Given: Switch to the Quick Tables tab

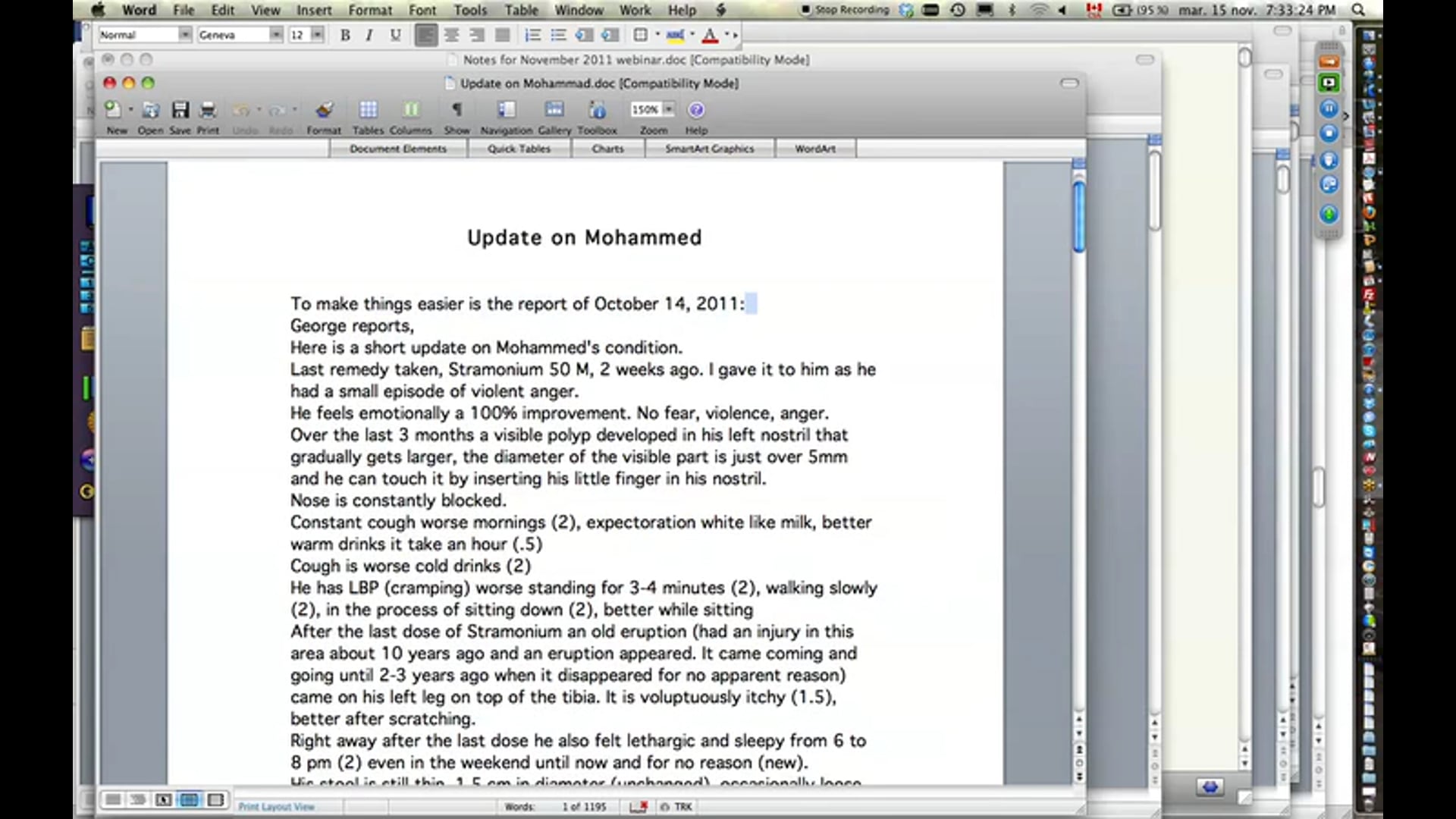Looking at the screenshot, I should tap(519, 149).
